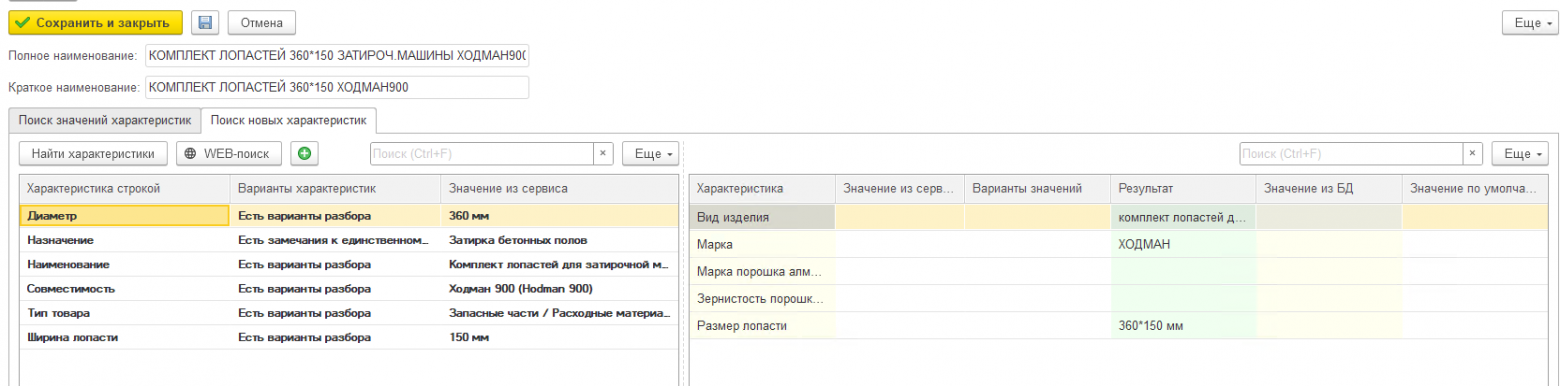
Task: Click 'Значение из БД' column header
Action: 1329,189
